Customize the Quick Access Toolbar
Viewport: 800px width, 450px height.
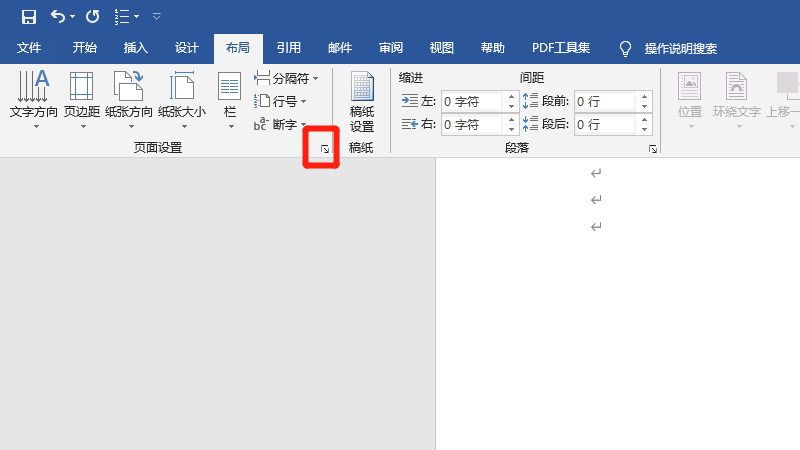[x=157, y=17]
